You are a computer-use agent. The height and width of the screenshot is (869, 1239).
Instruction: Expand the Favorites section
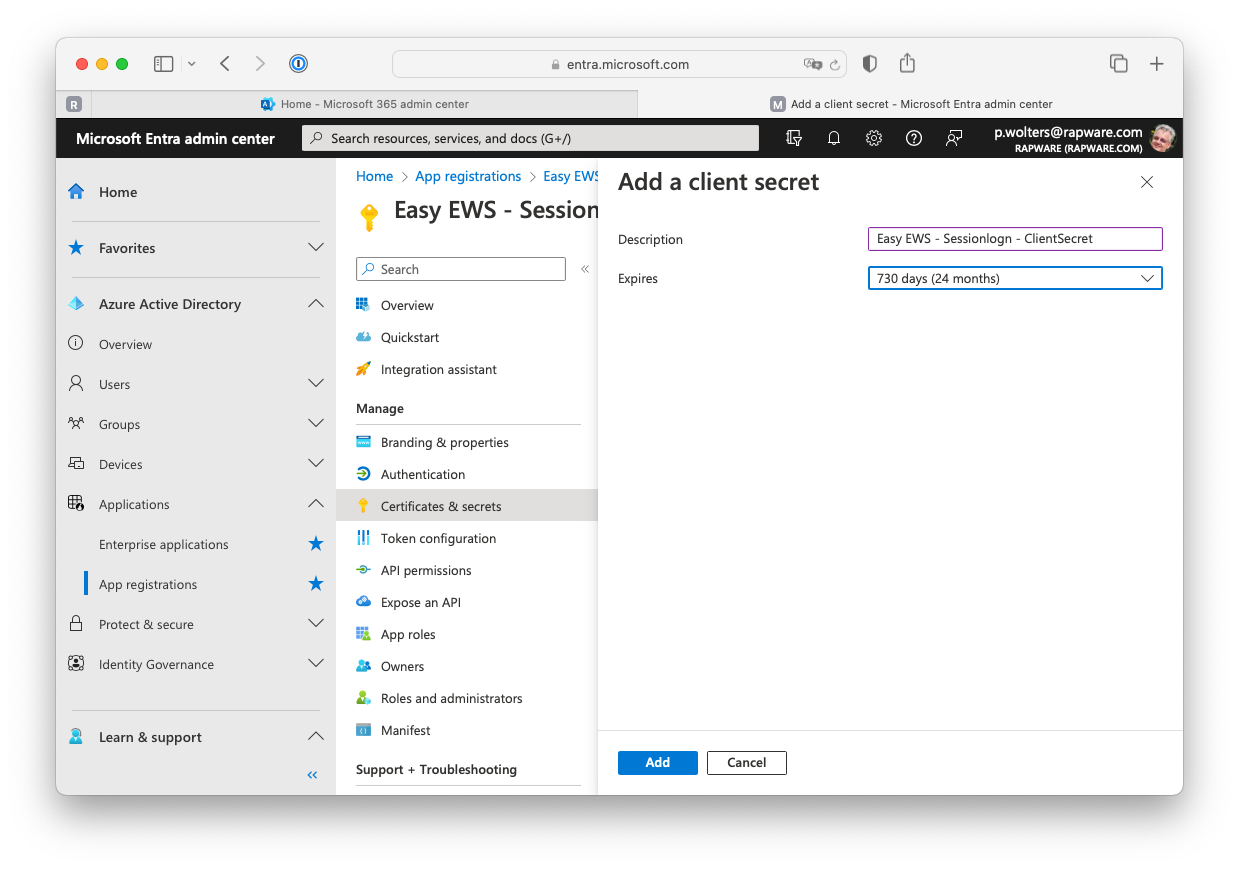[x=316, y=247]
